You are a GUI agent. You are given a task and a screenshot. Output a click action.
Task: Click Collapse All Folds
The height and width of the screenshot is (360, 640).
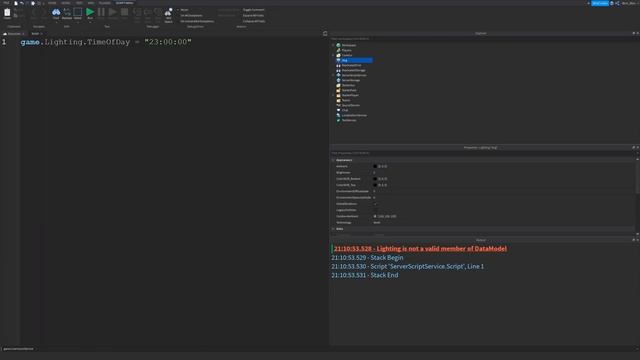(x=254, y=21)
